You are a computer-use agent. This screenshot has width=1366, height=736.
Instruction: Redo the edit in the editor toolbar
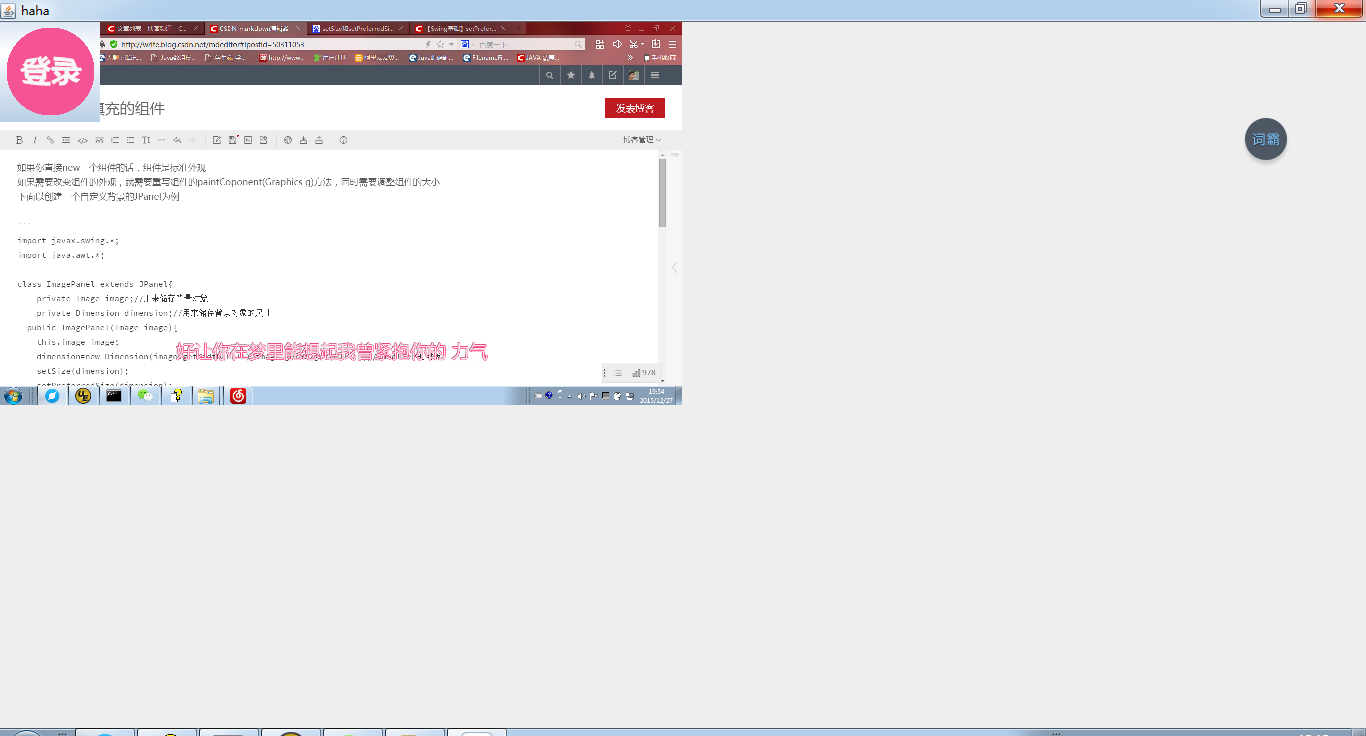[x=193, y=140]
